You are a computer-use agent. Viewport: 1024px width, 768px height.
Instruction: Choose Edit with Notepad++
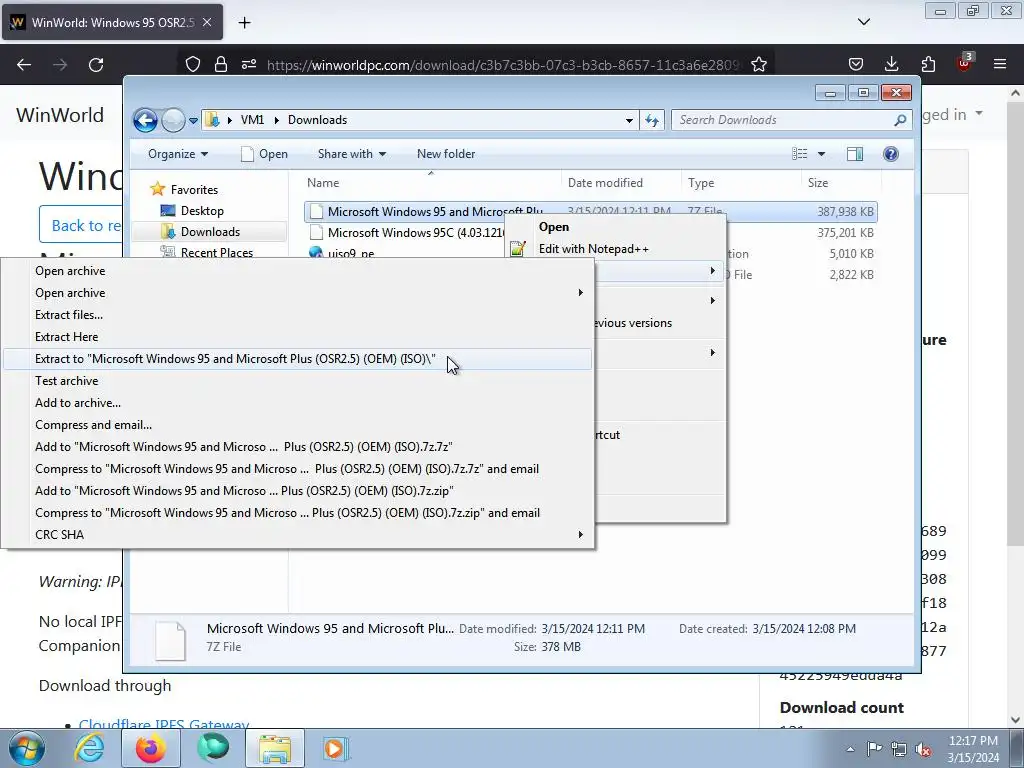[x=594, y=249]
